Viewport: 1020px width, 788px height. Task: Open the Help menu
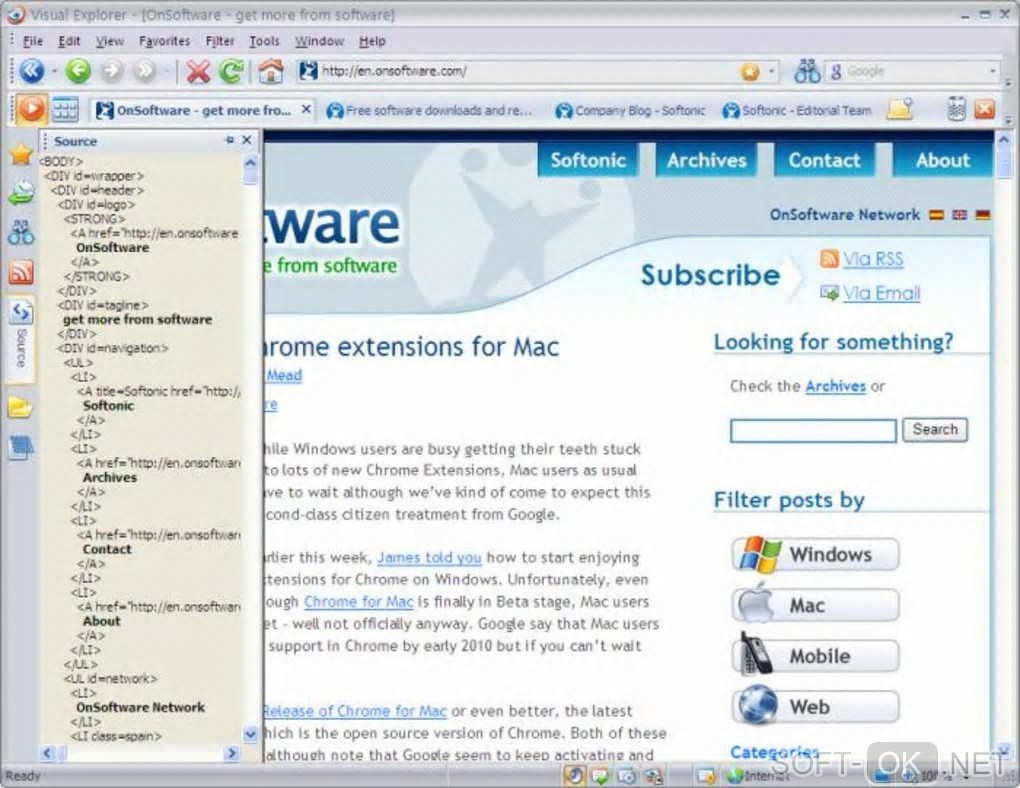point(372,41)
